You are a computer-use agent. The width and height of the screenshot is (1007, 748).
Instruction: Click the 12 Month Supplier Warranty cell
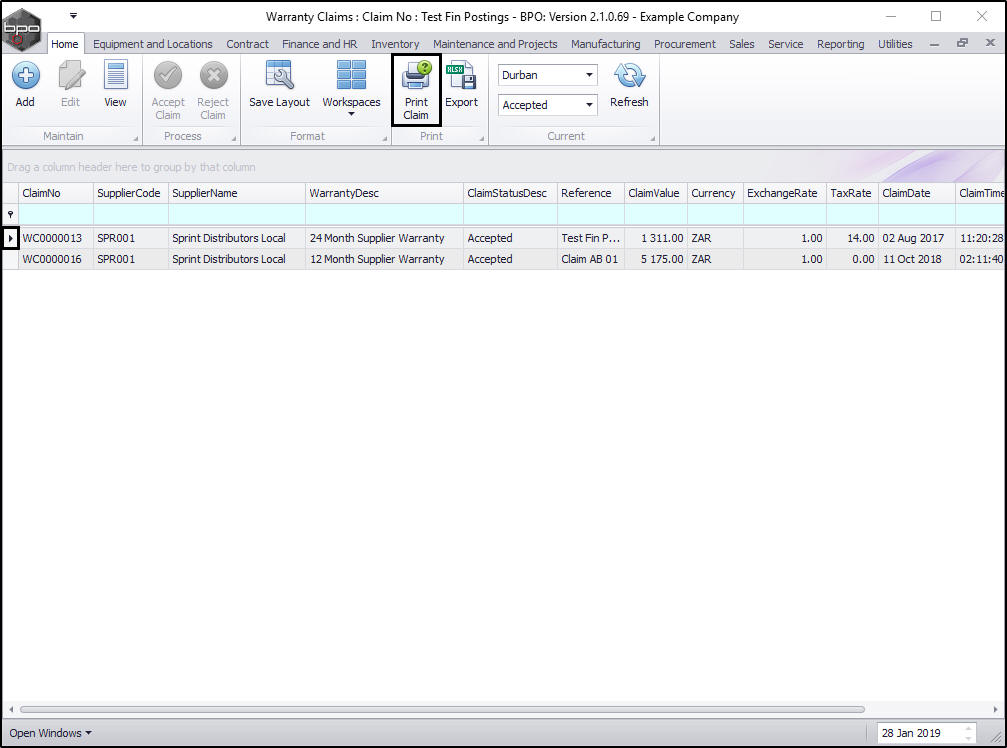(x=384, y=259)
